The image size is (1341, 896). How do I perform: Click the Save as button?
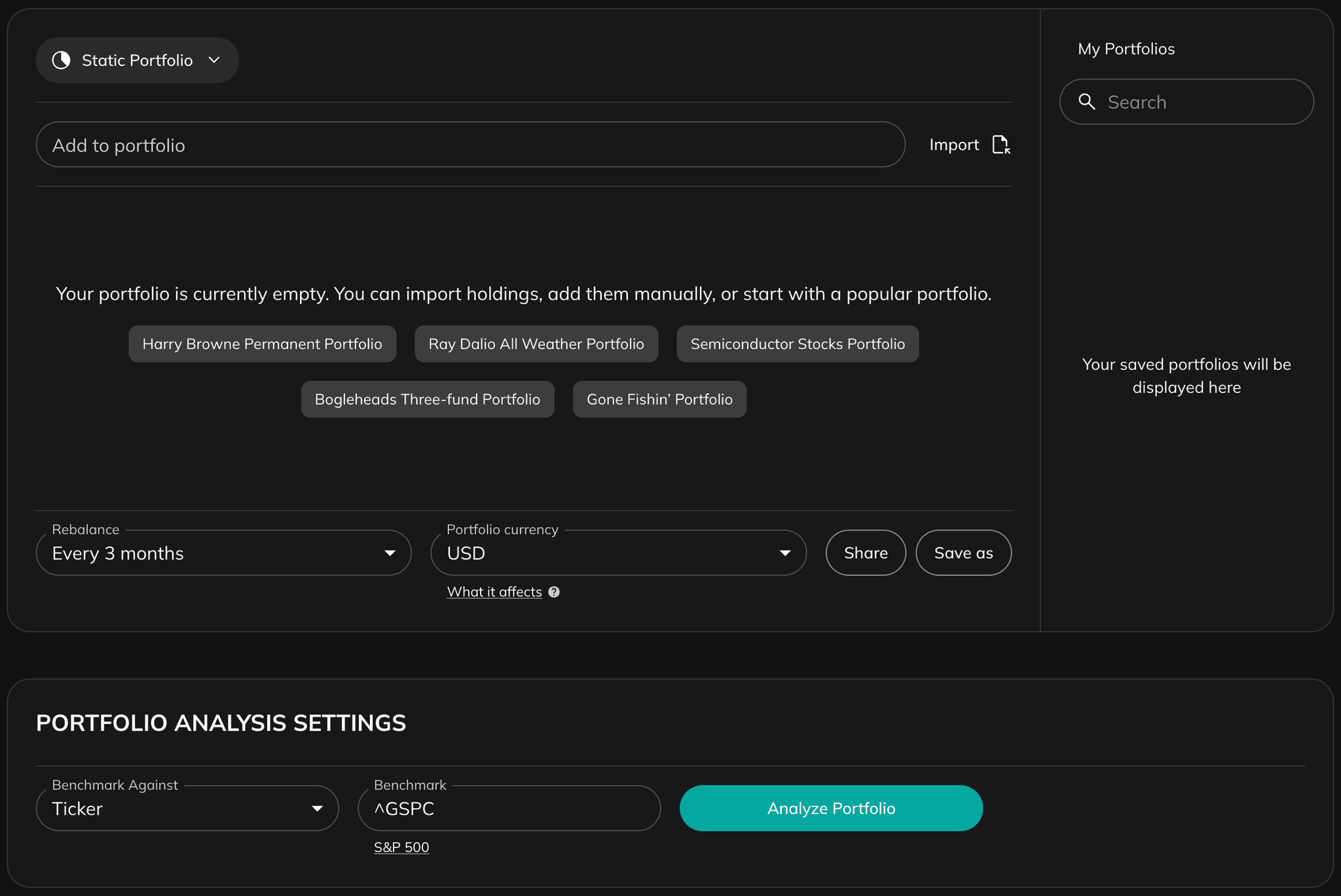pyautogui.click(x=963, y=553)
